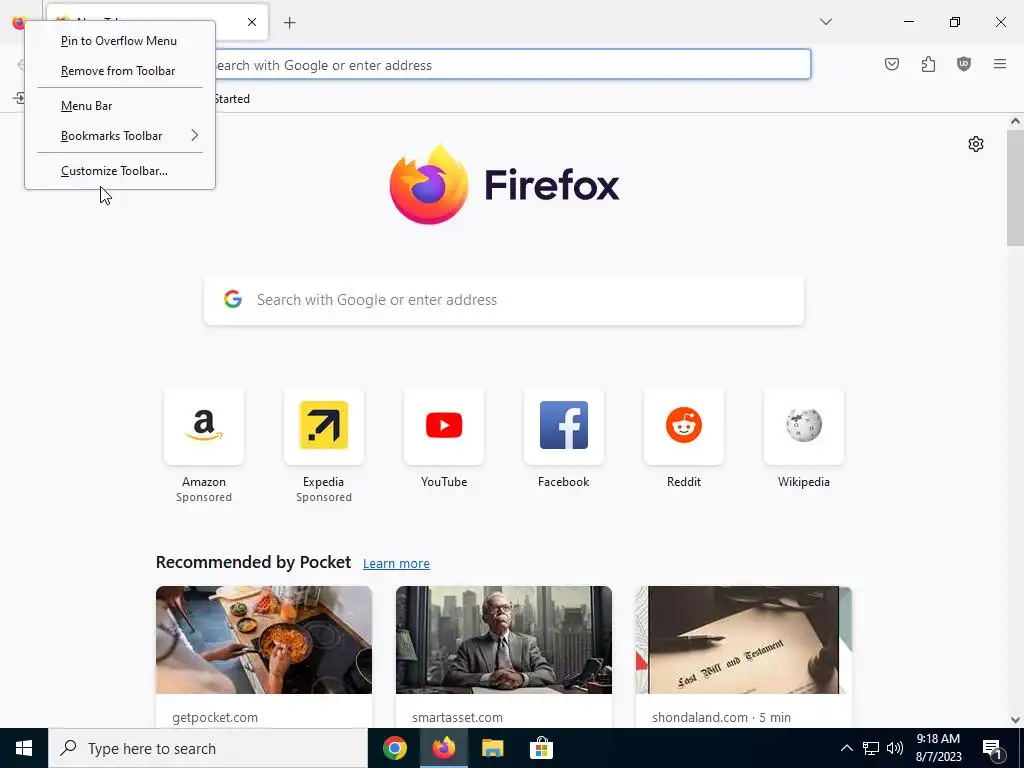Click the network status tray icon
This screenshot has height=768, width=1024.
click(x=871, y=748)
